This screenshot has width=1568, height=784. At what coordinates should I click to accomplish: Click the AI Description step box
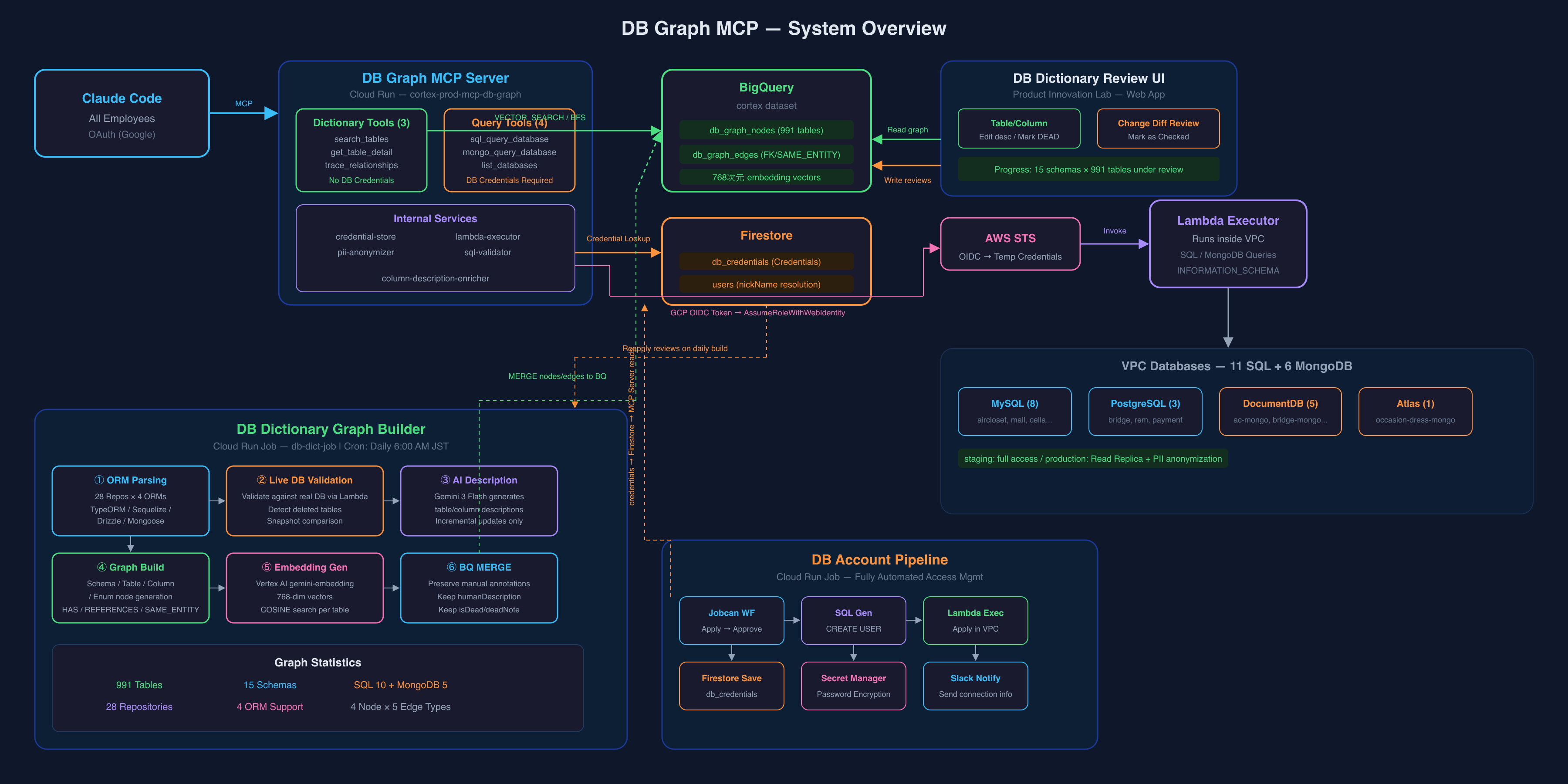coord(479,501)
